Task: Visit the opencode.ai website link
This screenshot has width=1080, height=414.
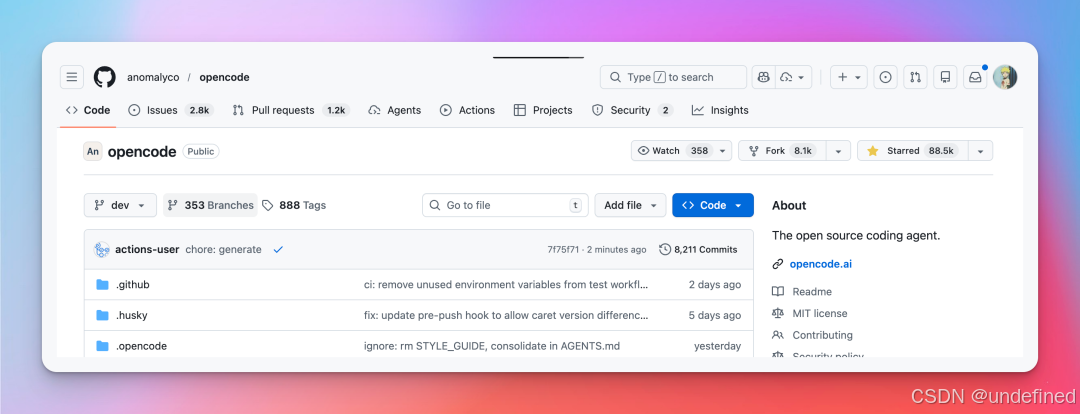Action: pyautogui.click(x=821, y=264)
